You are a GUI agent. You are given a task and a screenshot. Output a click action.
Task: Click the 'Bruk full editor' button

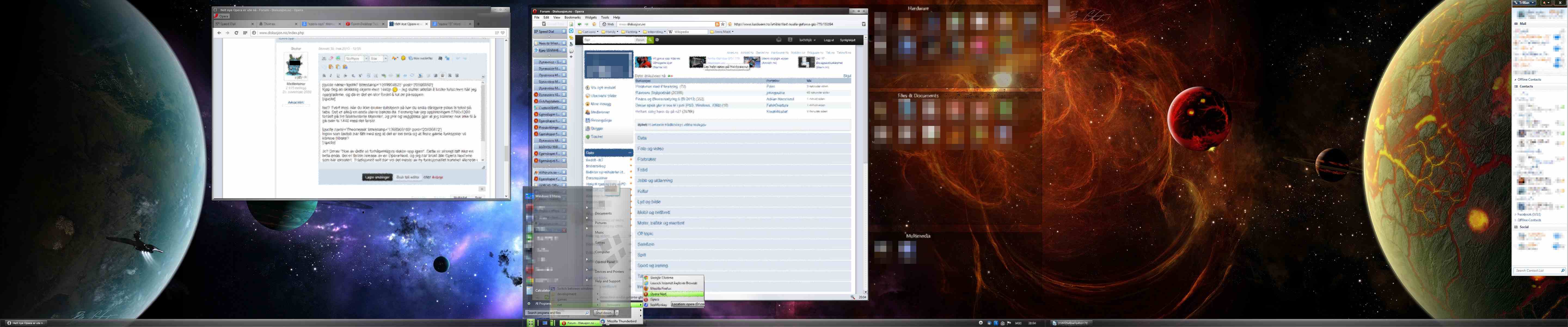(x=408, y=177)
